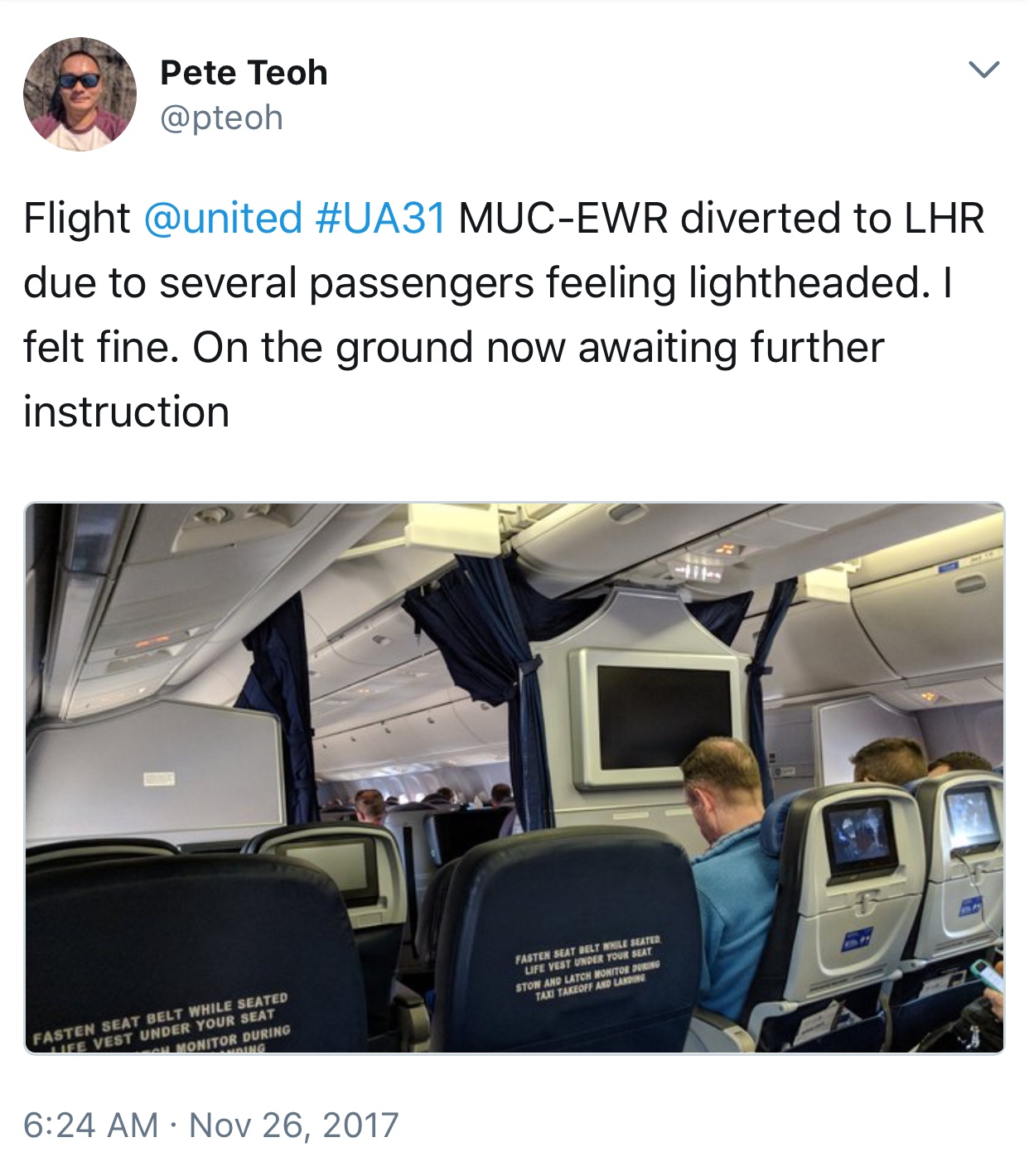1029x1176 pixels.
Task: Select the word "Flight" starting the tweet
Action: tap(77, 219)
